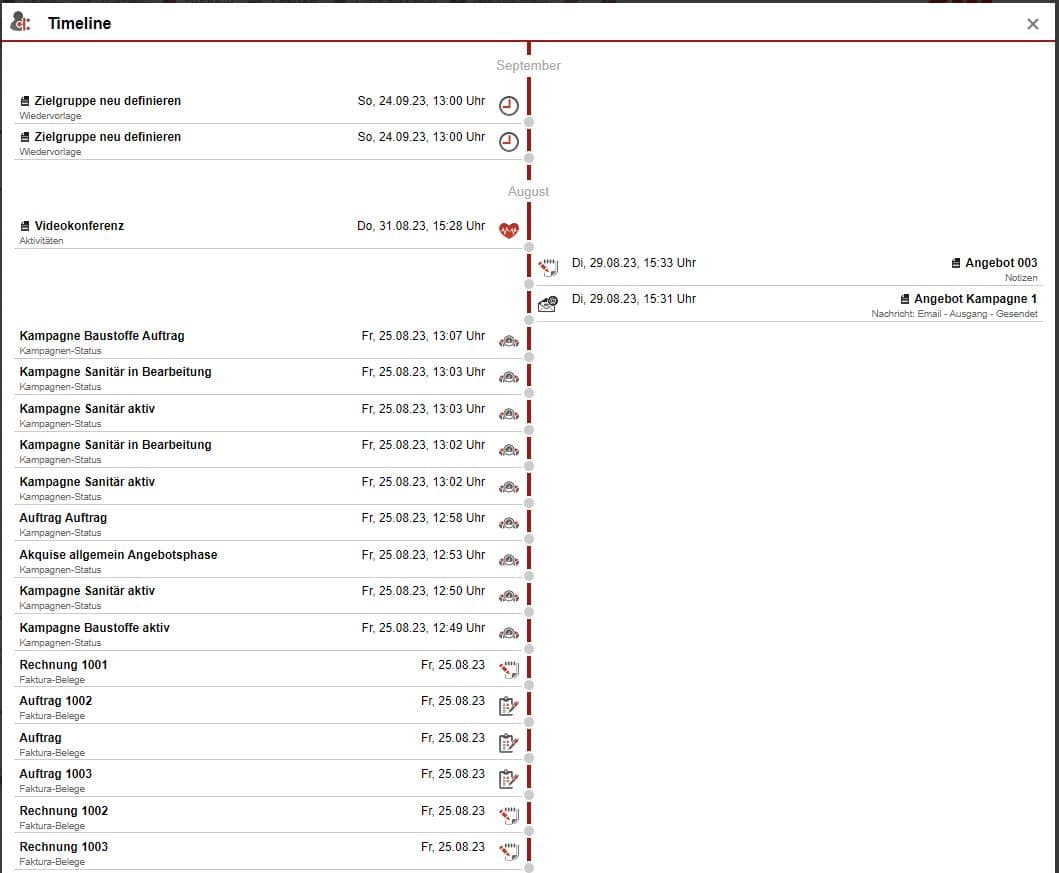This screenshot has width=1059, height=873.
Task: Close the Timeline dialog
Action: 1033,24
